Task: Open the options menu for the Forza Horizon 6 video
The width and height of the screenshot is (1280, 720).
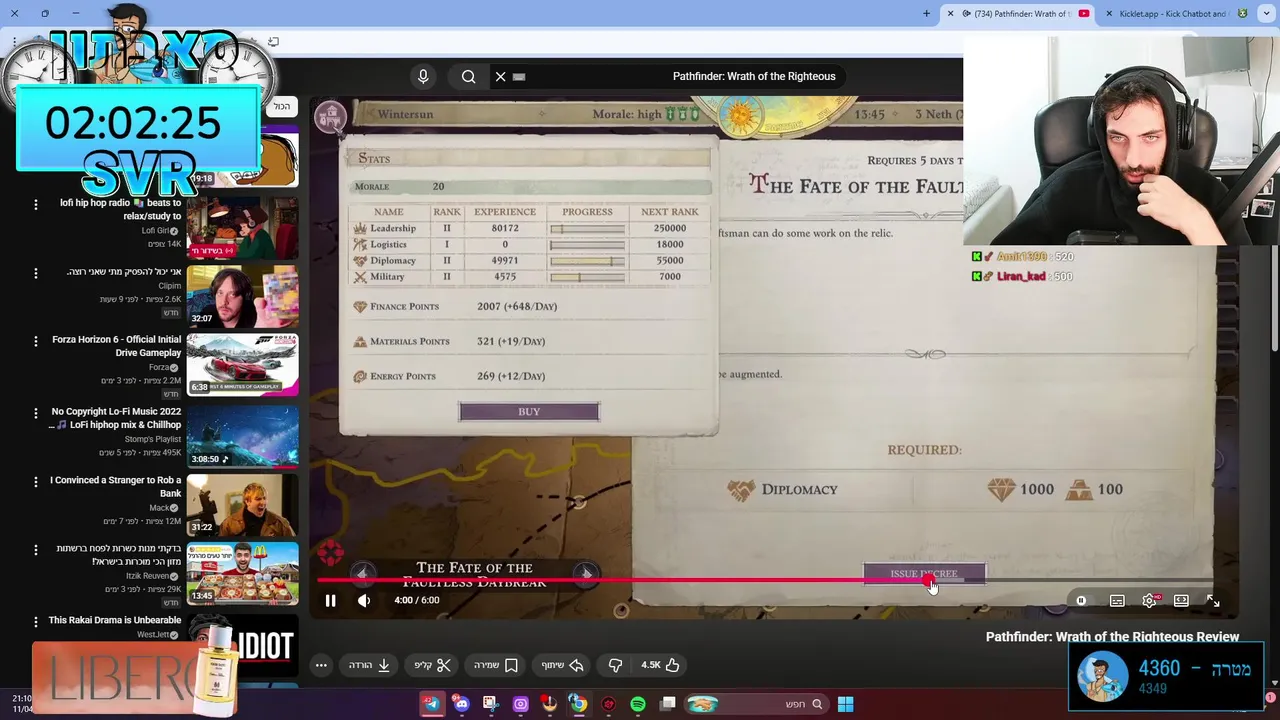Action: [x=36, y=341]
